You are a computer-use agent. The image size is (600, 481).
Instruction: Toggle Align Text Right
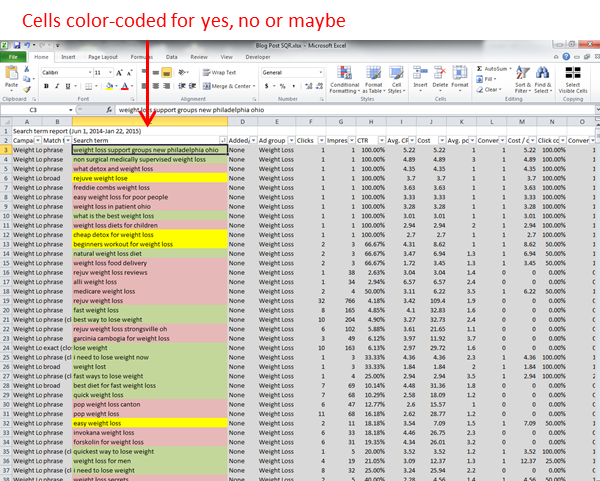[166, 86]
